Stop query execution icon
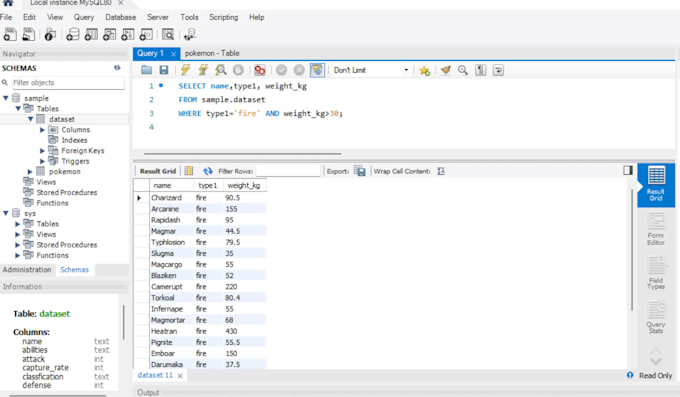This screenshot has width=680, height=397. point(238,70)
